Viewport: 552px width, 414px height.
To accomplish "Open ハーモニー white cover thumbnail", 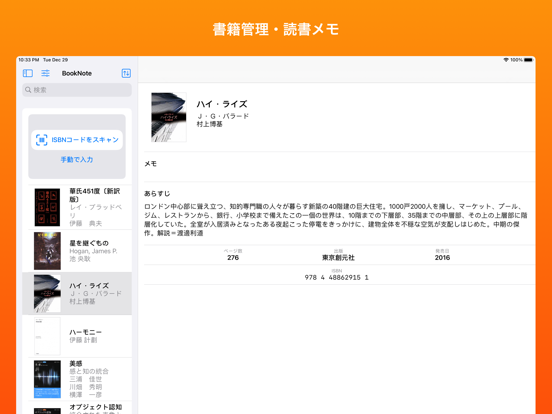I will click(x=47, y=336).
